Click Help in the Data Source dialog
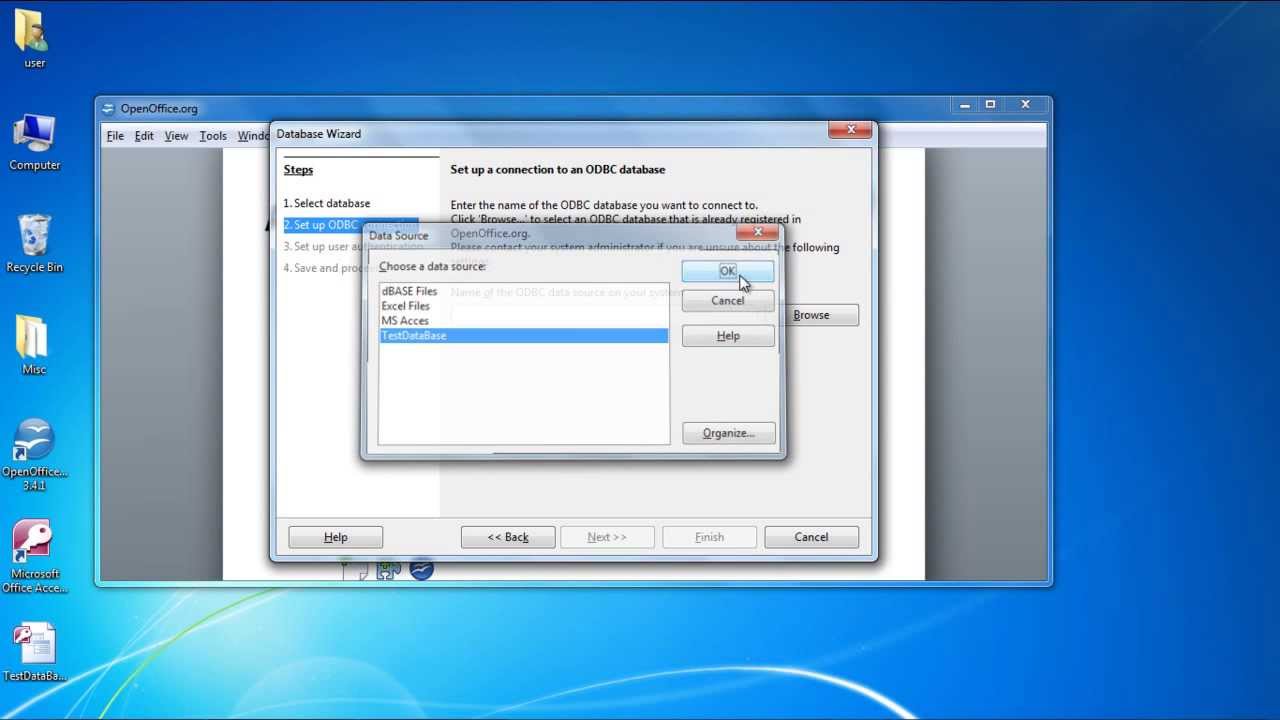1280x720 pixels. pyautogui.click(x=728, y=336)
